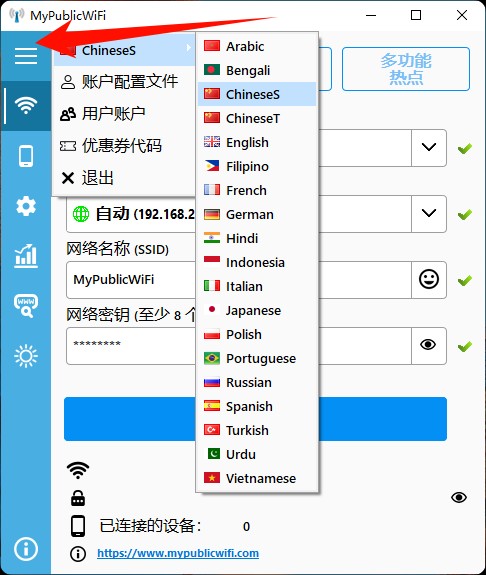This screenshot has width=486, height=575.
Task: Select Portuguese language
Action: coord(257,358)
